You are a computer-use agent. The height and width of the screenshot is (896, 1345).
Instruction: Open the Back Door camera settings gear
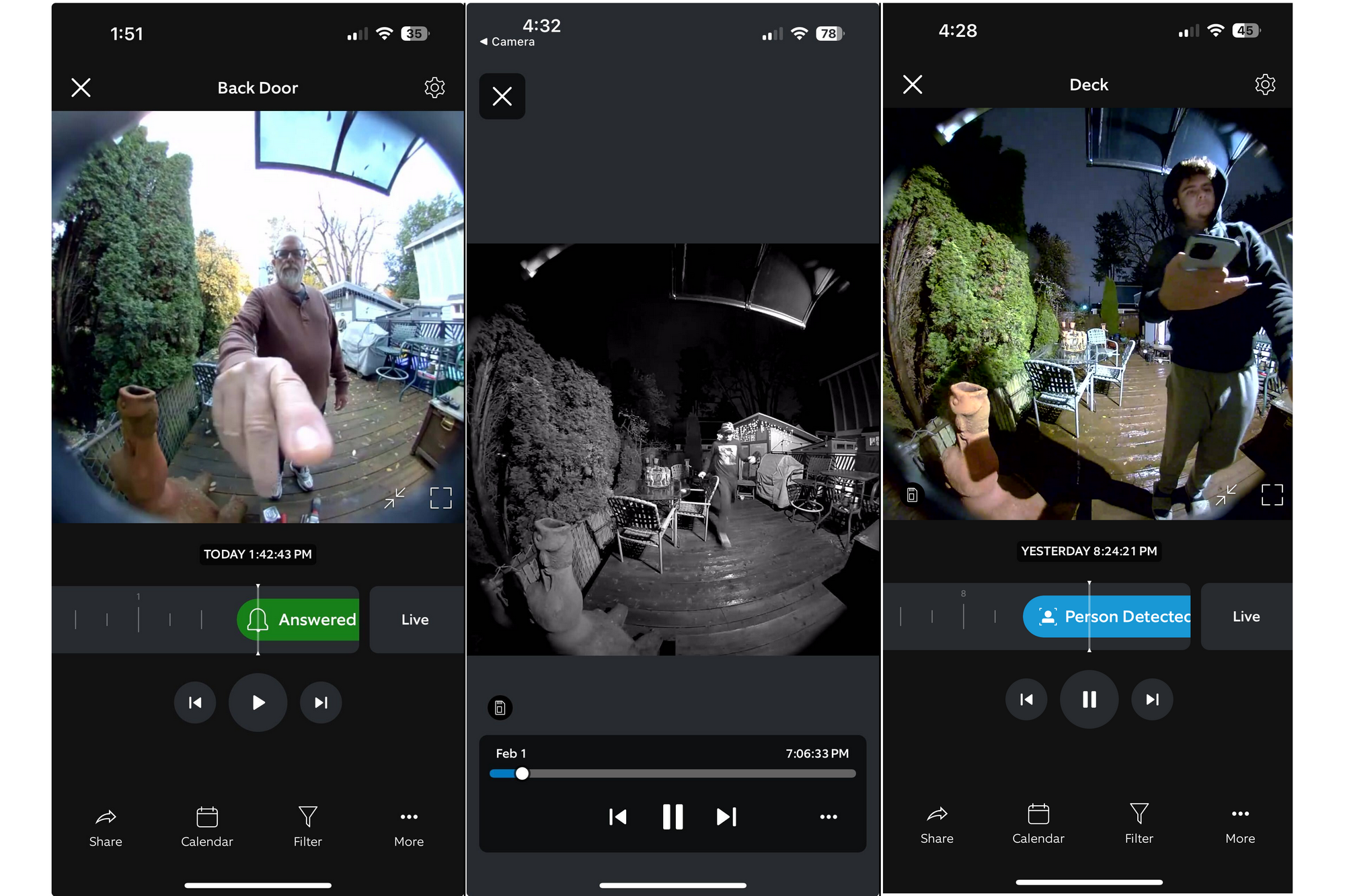[x=434, y=87]
